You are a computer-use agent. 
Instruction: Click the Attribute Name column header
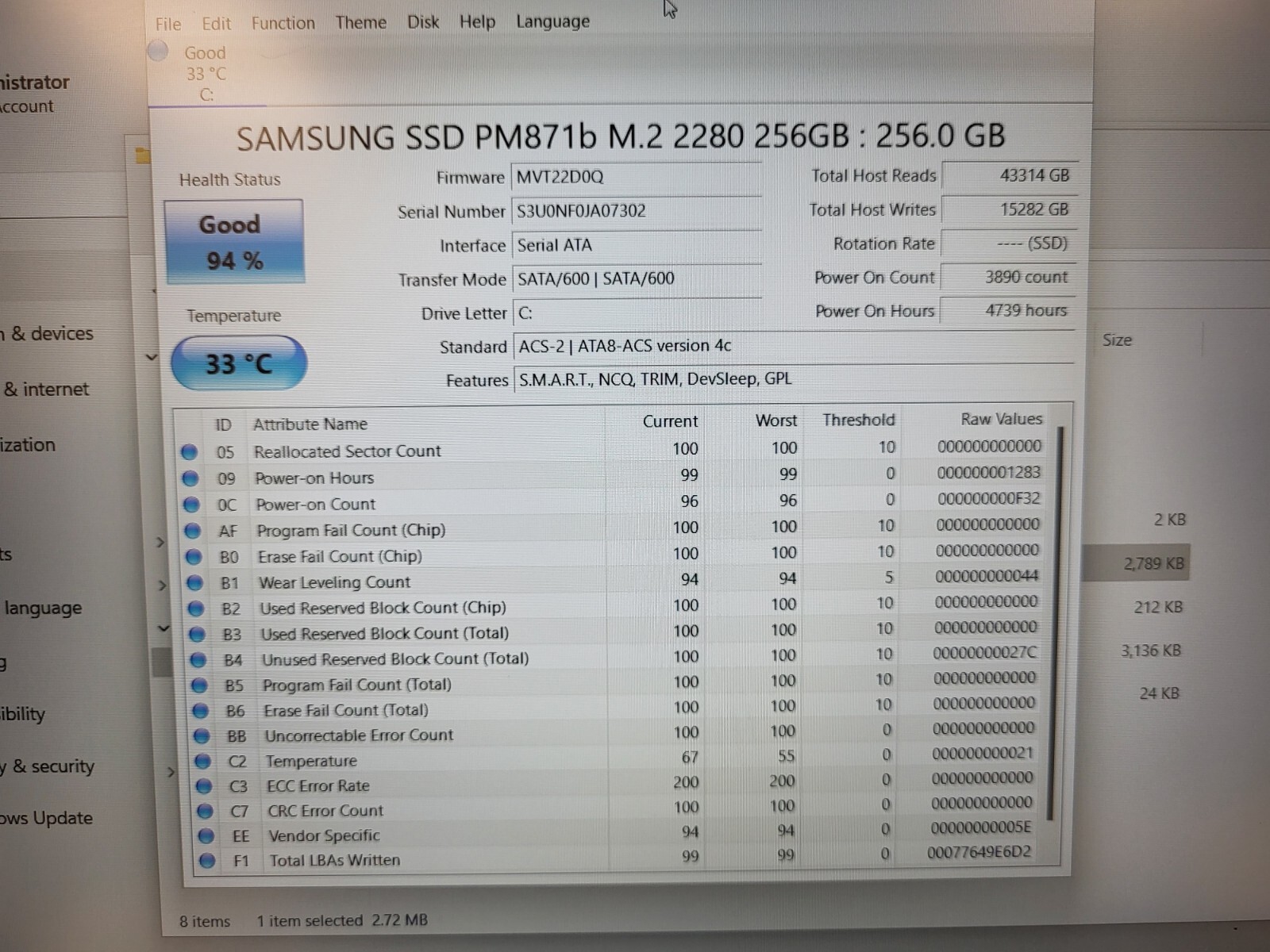point(310,424)
